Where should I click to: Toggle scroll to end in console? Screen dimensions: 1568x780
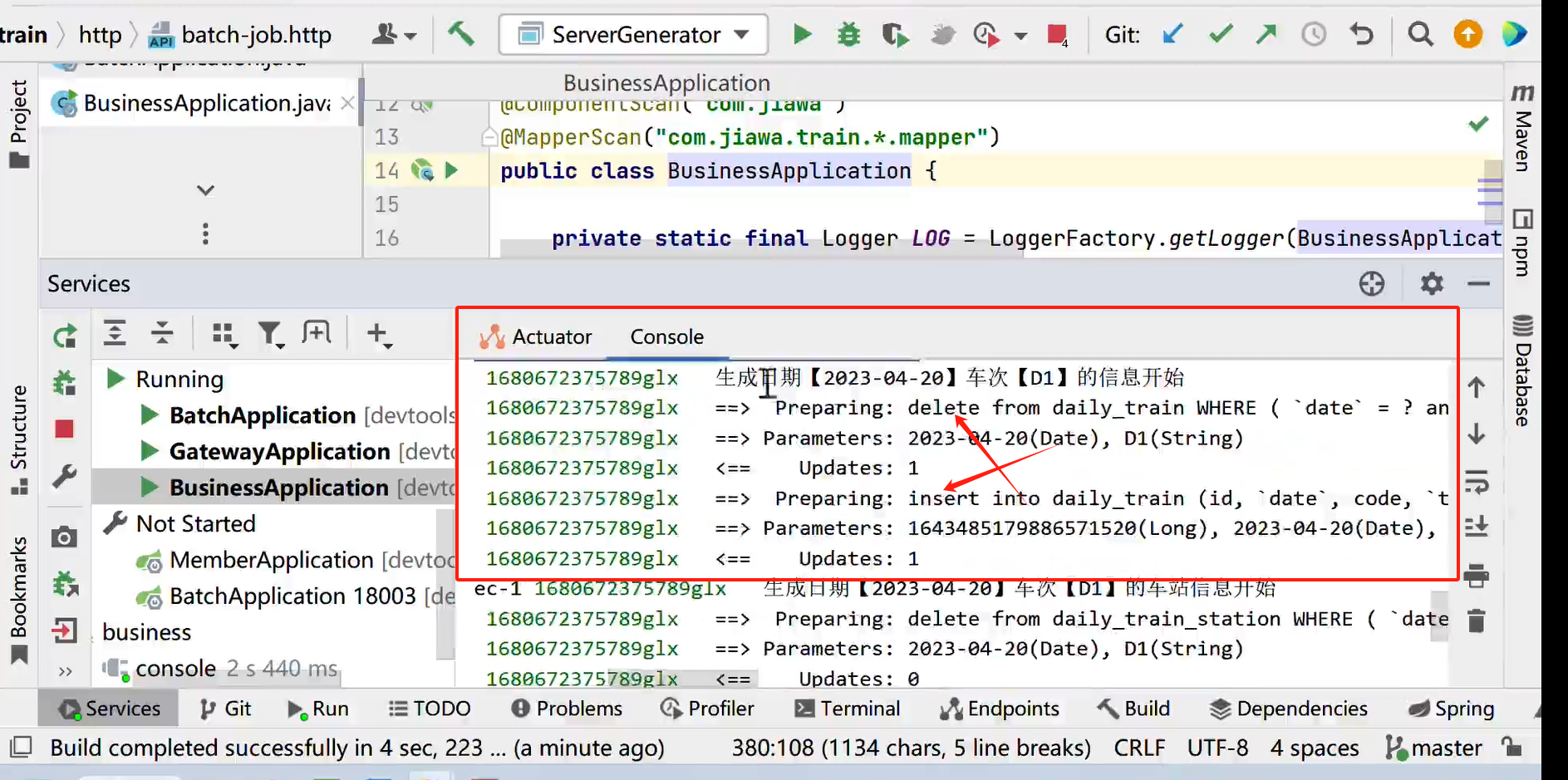pyautogui.click(x=1476, y=527)
